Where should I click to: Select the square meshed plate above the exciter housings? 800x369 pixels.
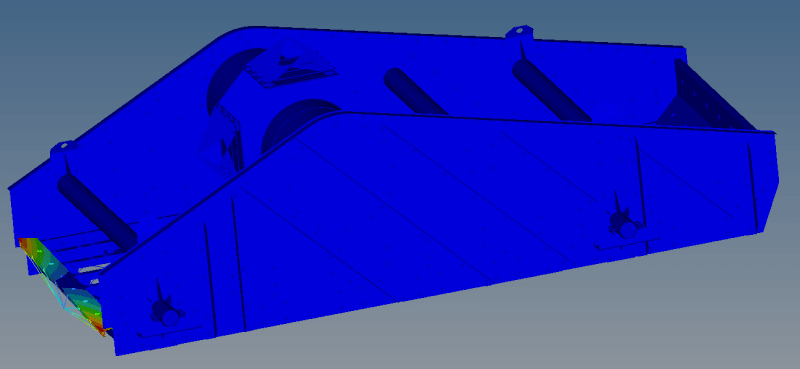point(292,65)
